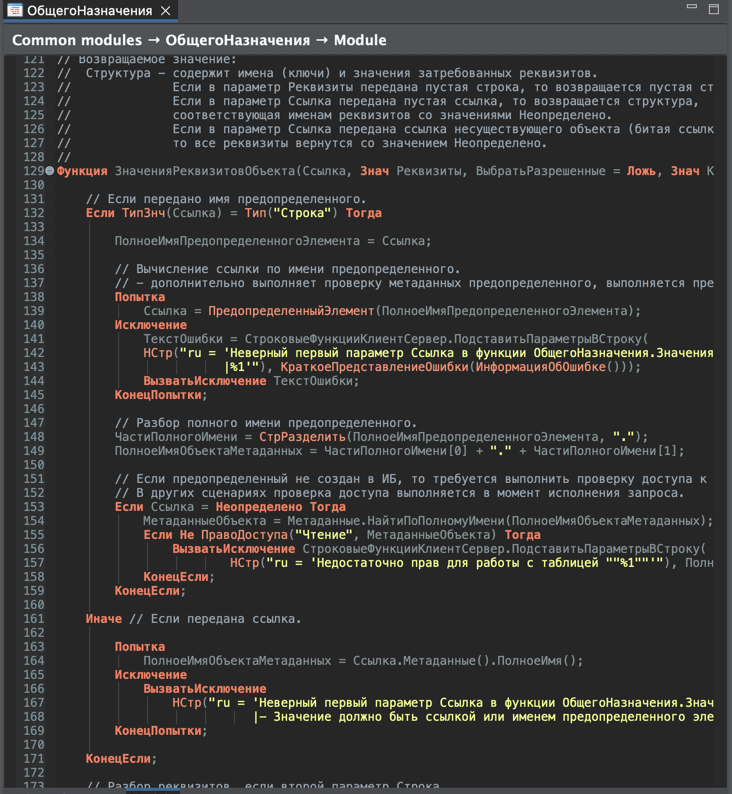Screen dimensions: 732x794
Task: Click the Ложь literal on line 129
Action: click(x=641, y=171)
